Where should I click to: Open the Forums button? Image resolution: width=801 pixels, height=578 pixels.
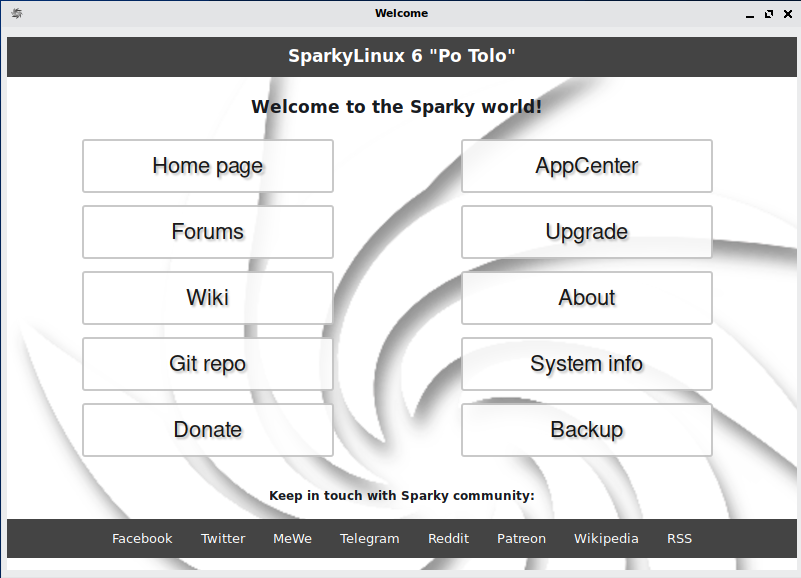click(x=207, y=232)
